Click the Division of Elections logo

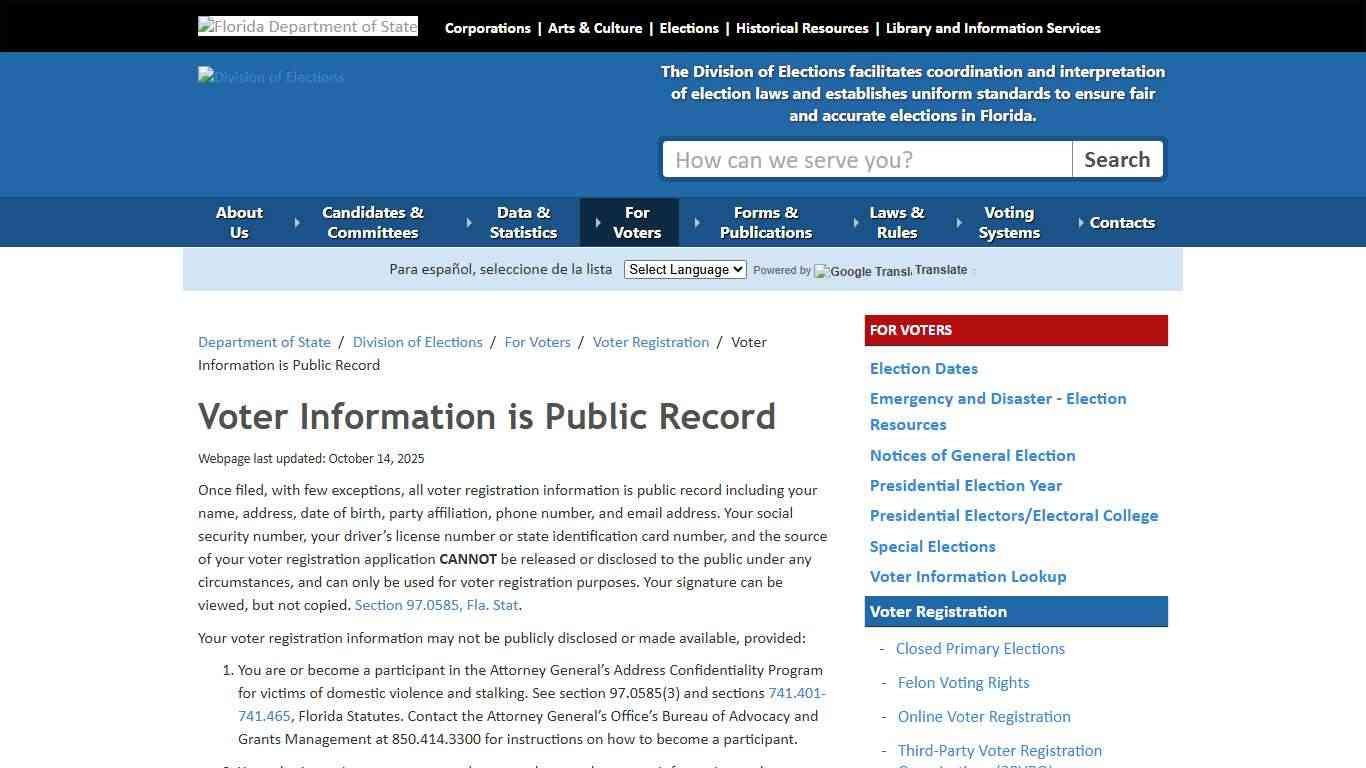[x=270, y=77]
